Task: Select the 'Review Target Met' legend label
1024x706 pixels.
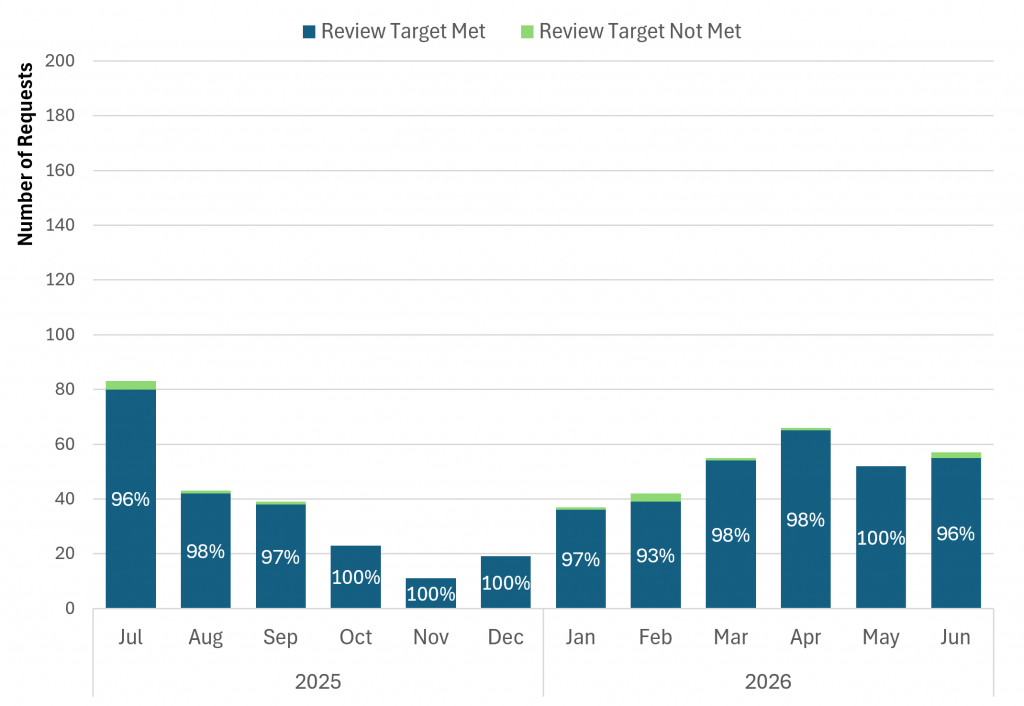Action: [403, 31]
